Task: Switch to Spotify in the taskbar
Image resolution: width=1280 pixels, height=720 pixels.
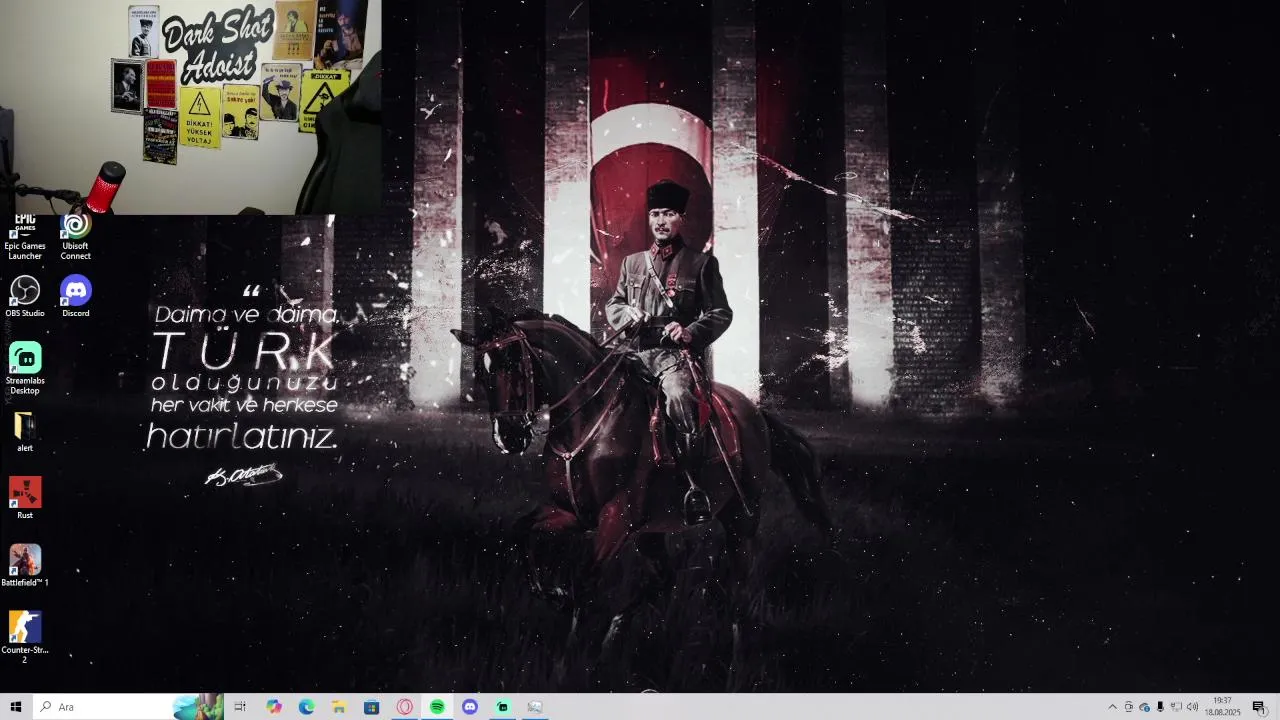Action: (437, 707)
